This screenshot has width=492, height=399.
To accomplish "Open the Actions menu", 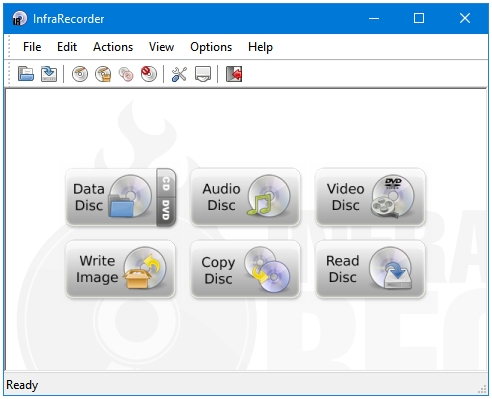I will tap(113, 47).
